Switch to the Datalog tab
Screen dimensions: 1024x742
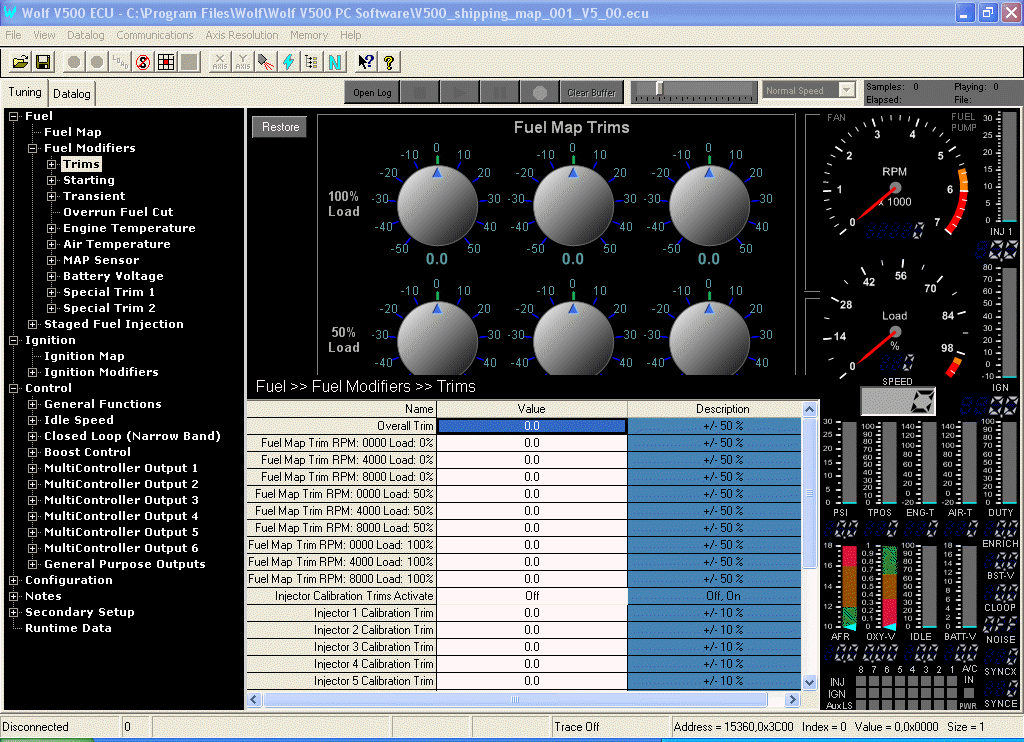click(72, 94)
